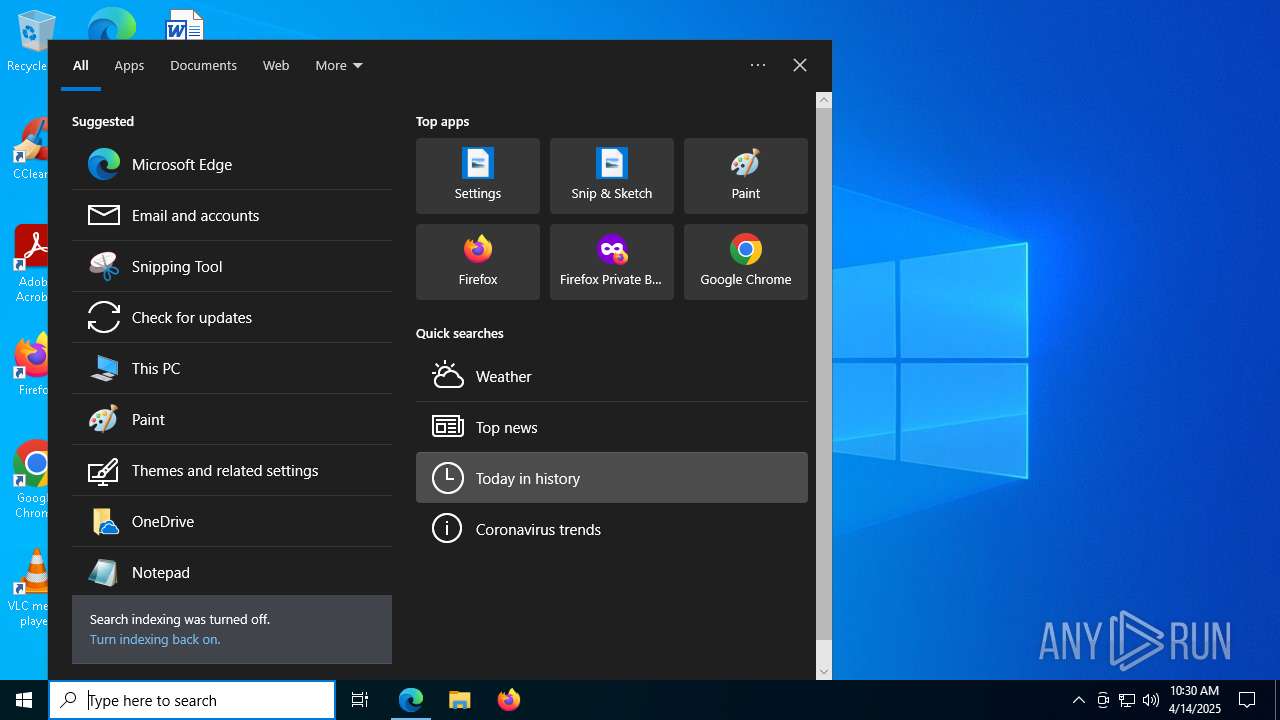Viewport: 1280px width, 720px height.
Task: Click the volume speaker tray icon
Action: tap(1151, 700)
